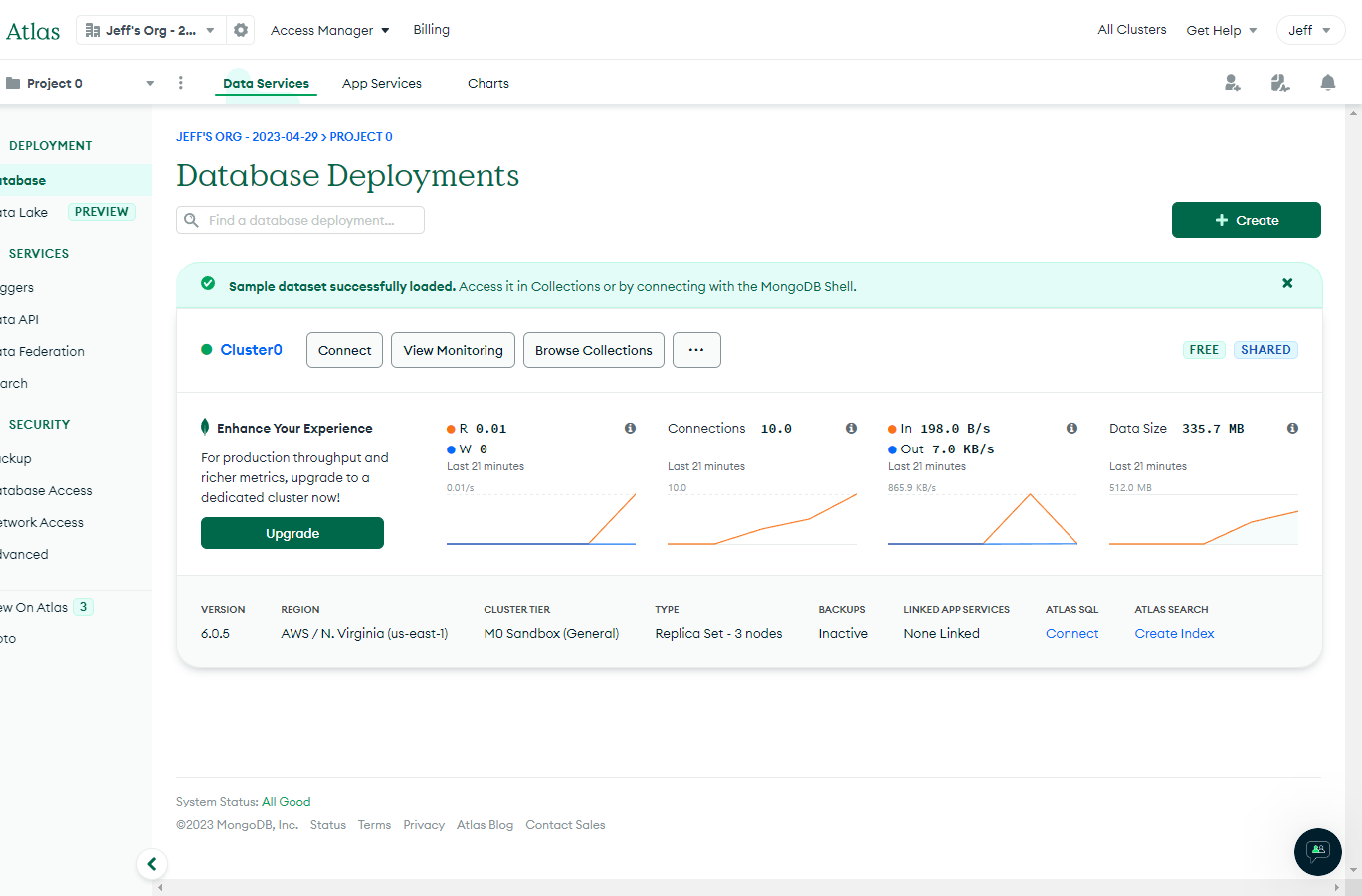The height and width of the screenshot is (896, 1362).
Task: Open the Contact Sales footer link
Action: coord(565,825)
